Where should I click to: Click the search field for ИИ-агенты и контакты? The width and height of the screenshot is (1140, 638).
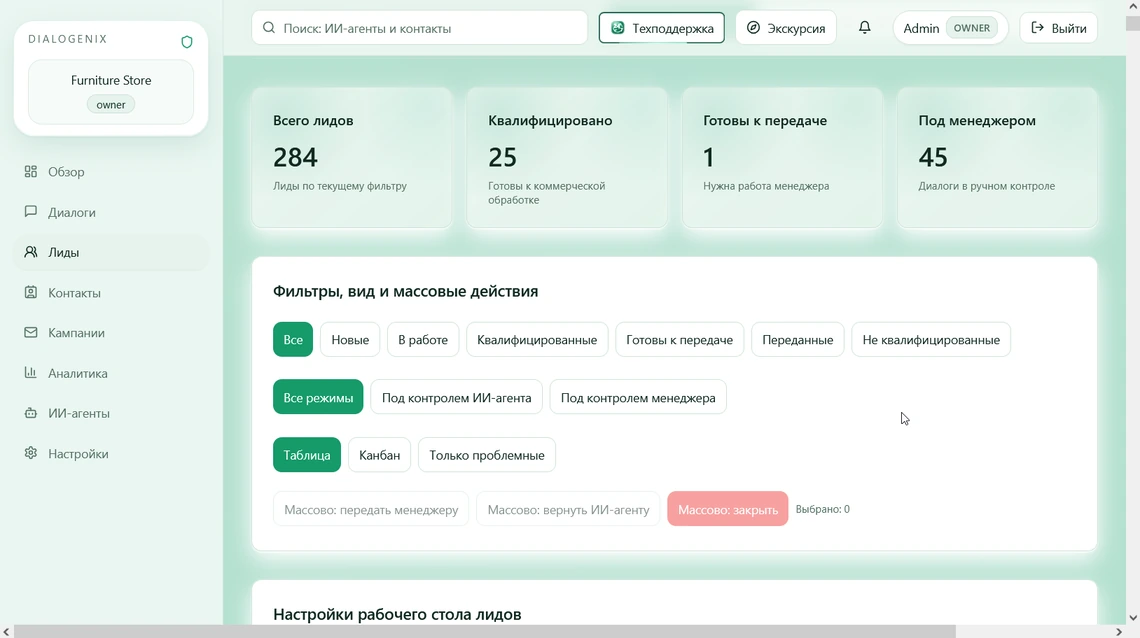(x=420, y=28)
